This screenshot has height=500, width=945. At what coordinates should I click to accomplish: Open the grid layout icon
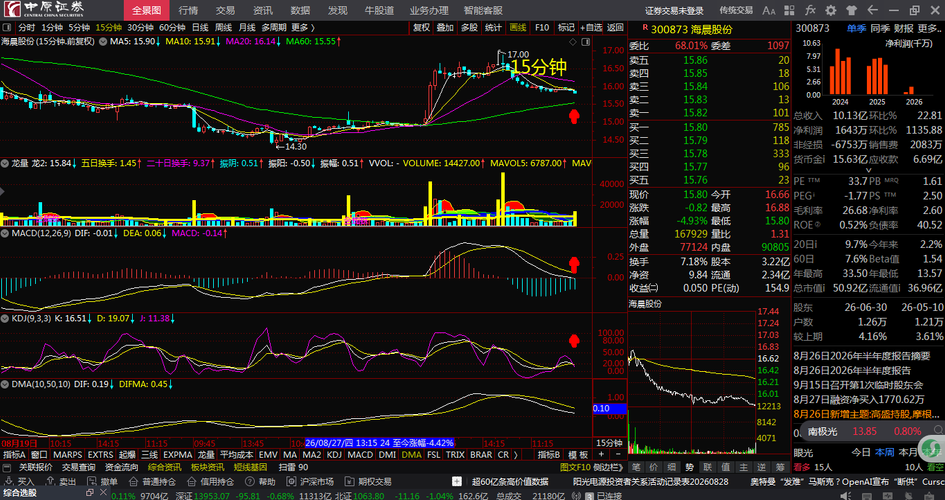[x=790, y=10]
